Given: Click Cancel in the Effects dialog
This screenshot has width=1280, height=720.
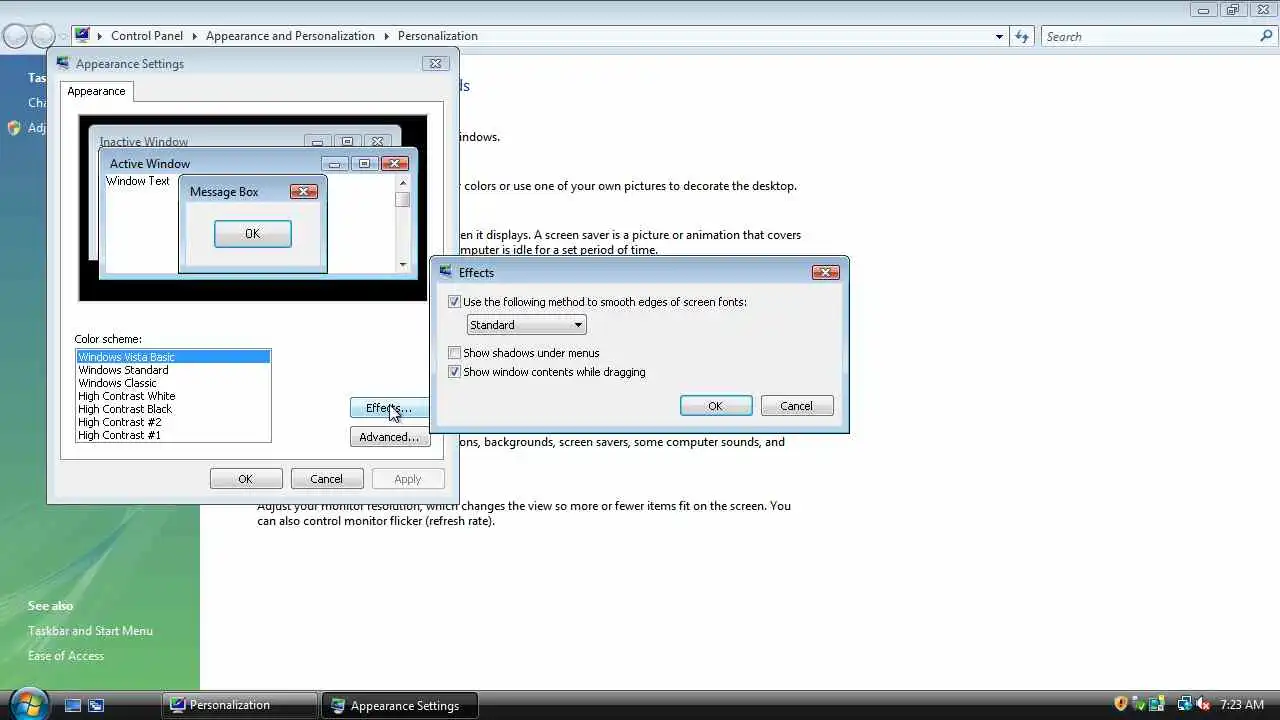Looking at the screenshot, I should [x=797, y=406].
